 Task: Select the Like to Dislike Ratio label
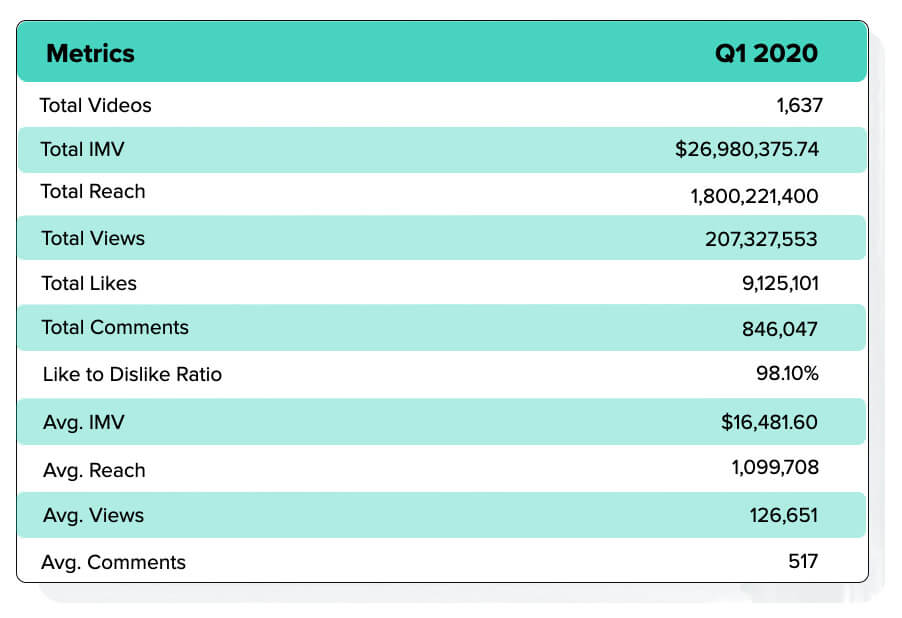coord(132,375)
